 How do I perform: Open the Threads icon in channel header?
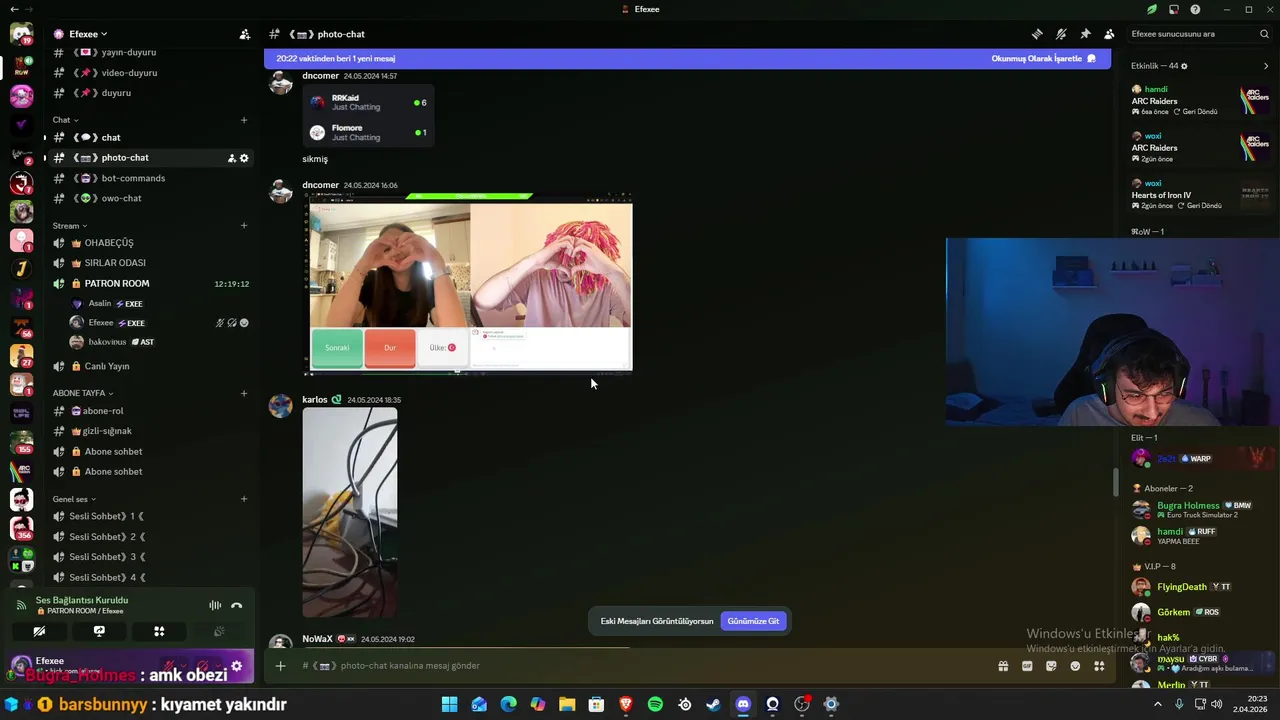click(x=1037, y=34)
